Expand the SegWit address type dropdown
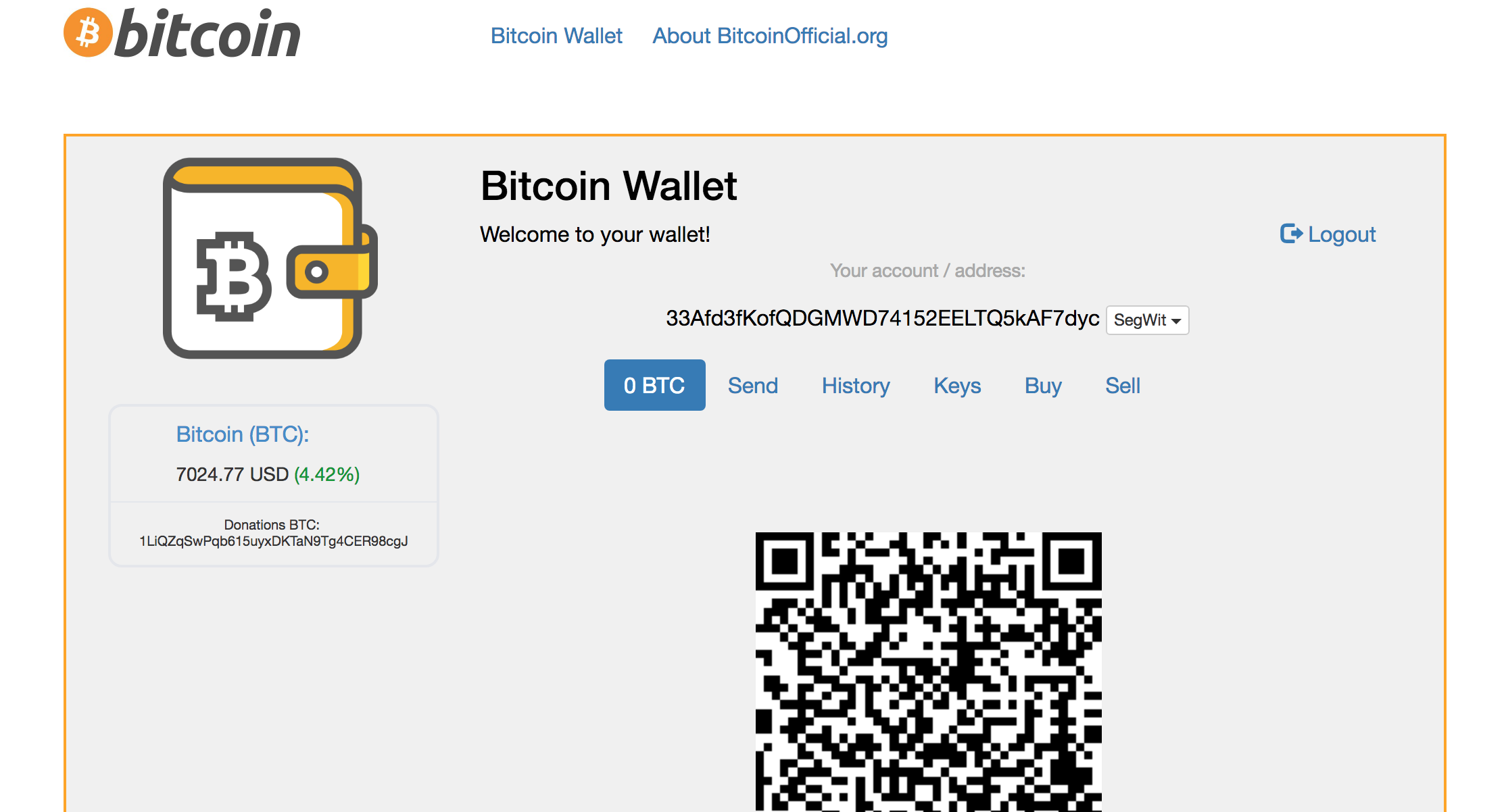The image size is (1506, 812). pos(1147,319)
